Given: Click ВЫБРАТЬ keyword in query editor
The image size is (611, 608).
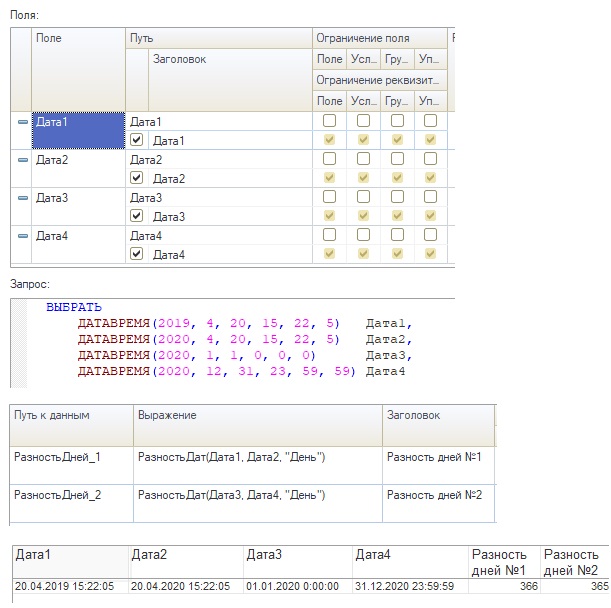Looking at the screenshot, I should [74, 307].
